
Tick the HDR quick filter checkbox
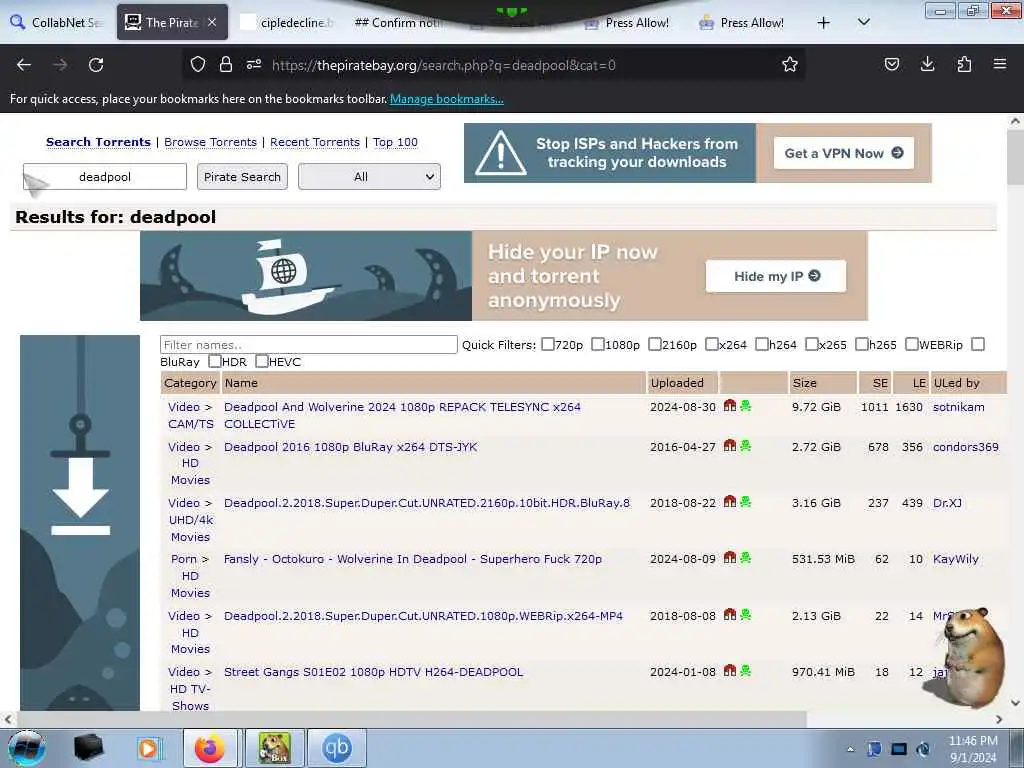click(x=214, y=361)
